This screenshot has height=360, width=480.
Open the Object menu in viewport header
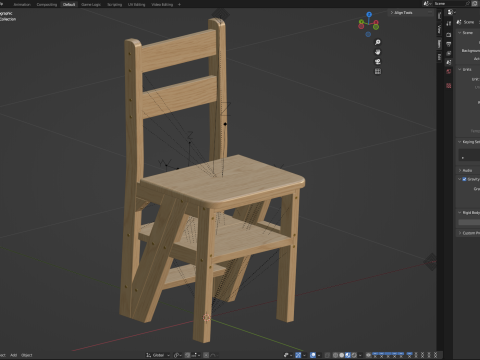point(27,355)
